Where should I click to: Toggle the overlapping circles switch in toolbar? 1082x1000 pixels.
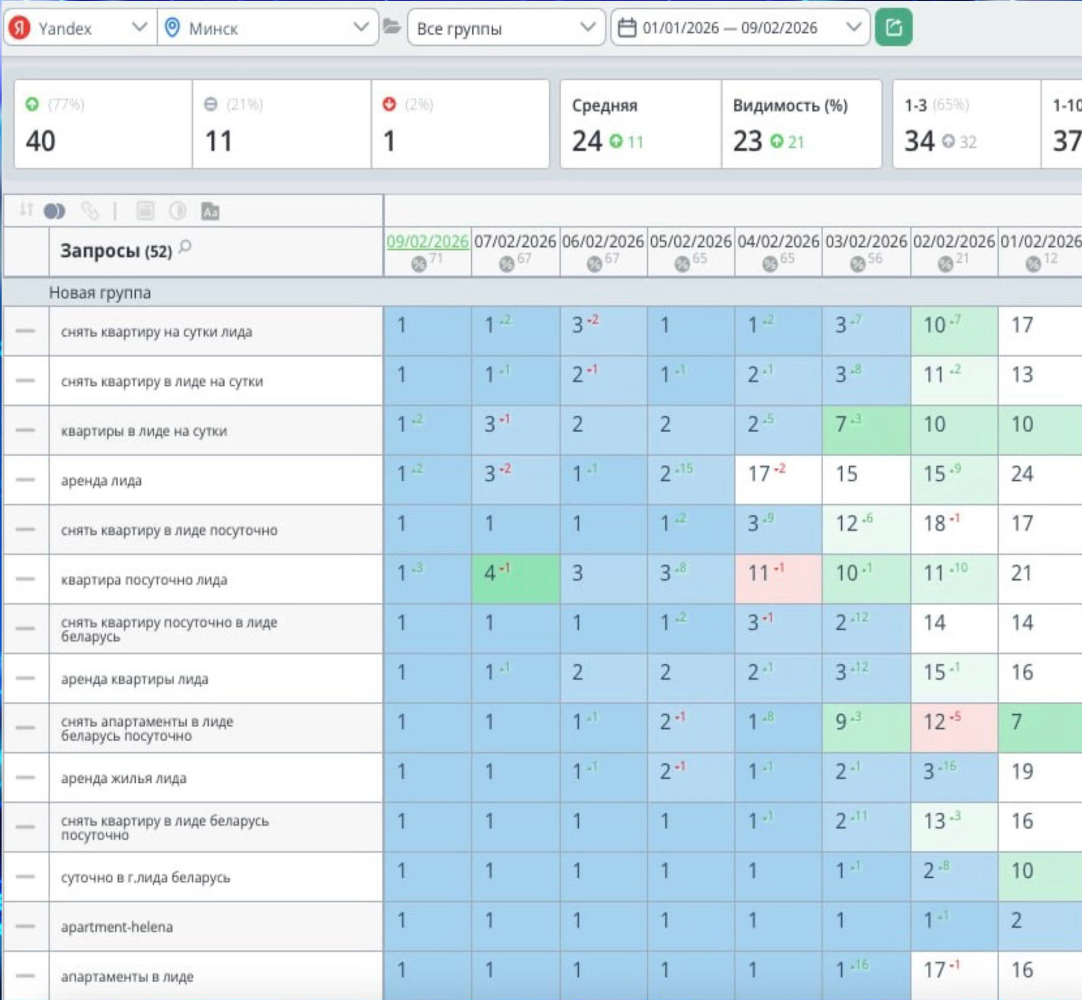[55, 210]
